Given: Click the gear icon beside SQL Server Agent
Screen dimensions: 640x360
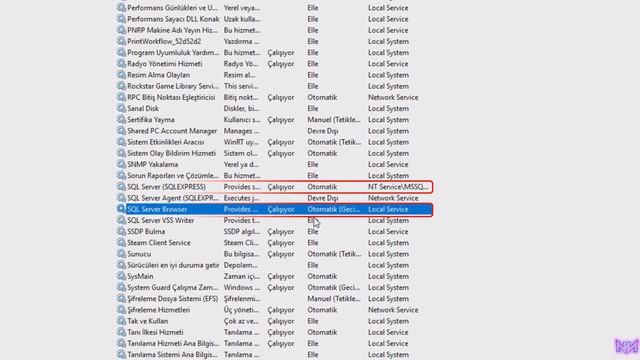Looking at the screenshot, I should pyautogui.click(x=121, y=198).
